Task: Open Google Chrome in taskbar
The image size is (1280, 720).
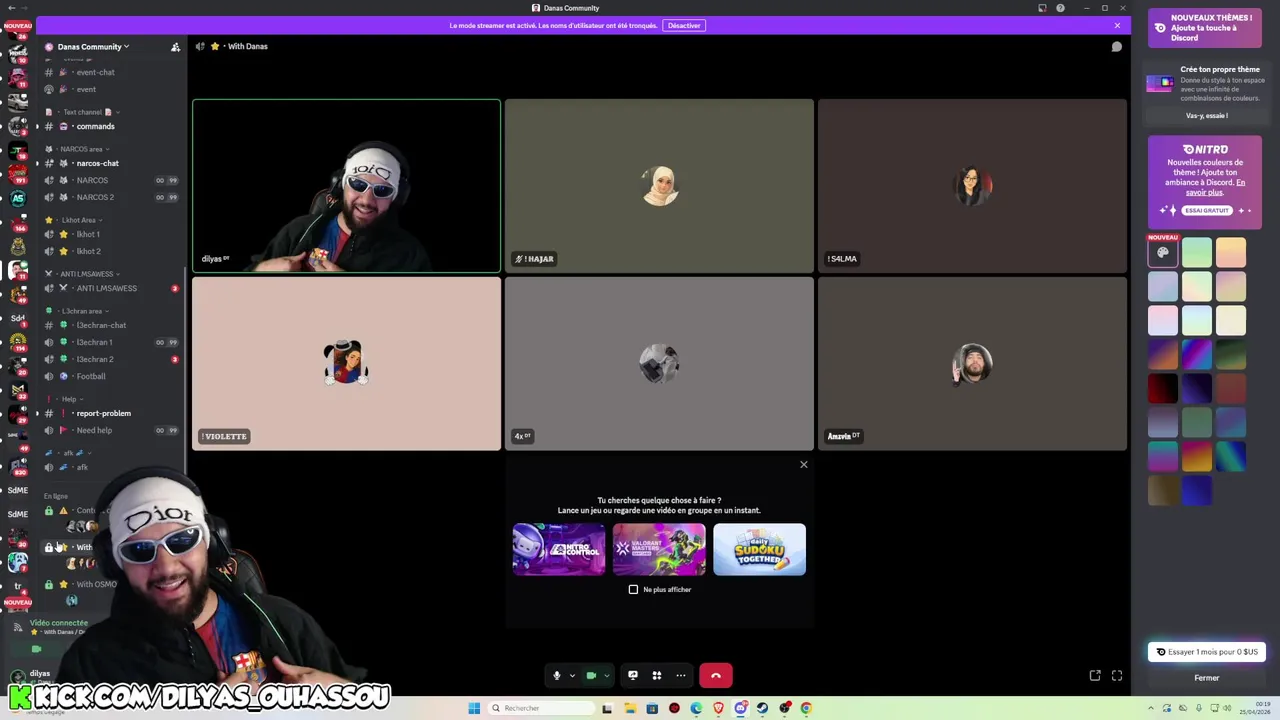Action: coord(806,708)
